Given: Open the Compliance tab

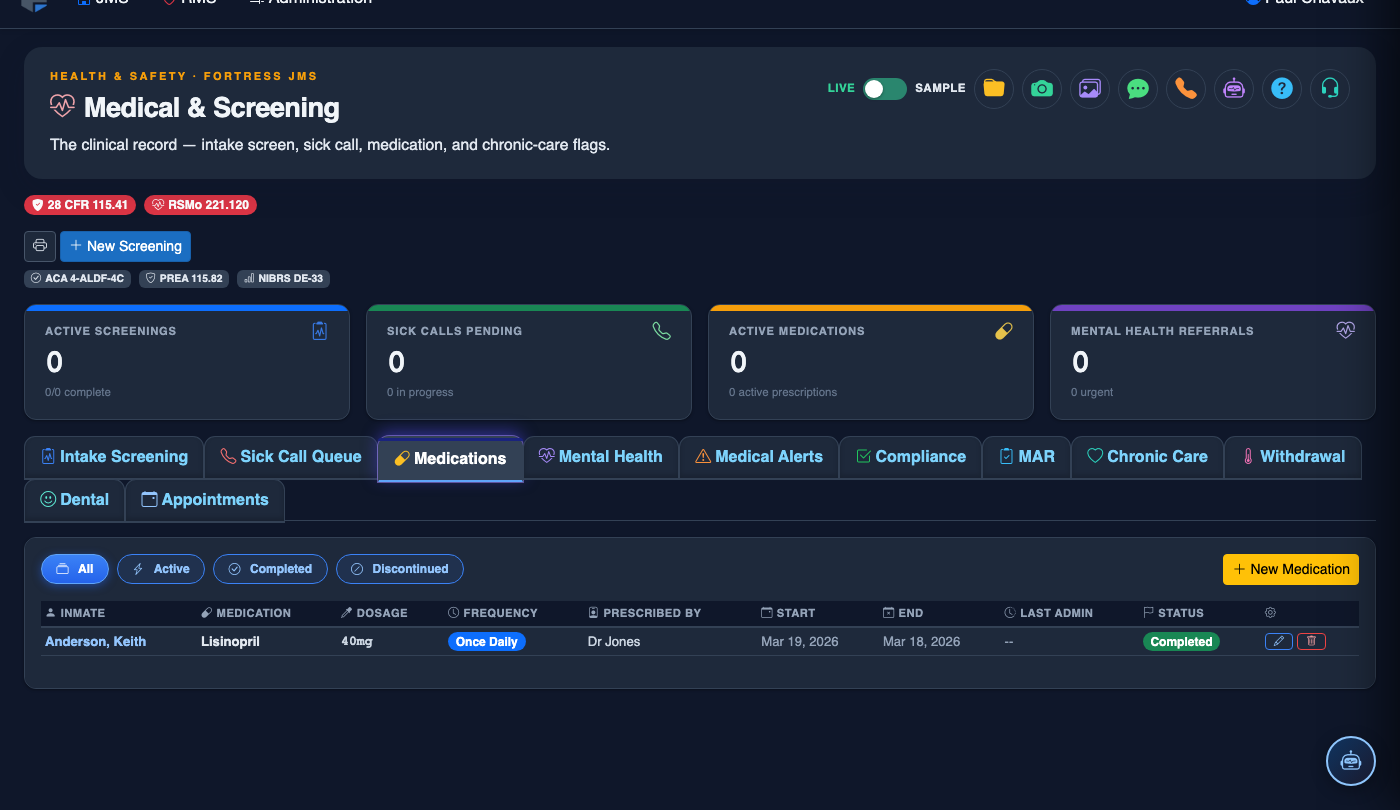Looking at the screenshot, I should pos(911,457).
